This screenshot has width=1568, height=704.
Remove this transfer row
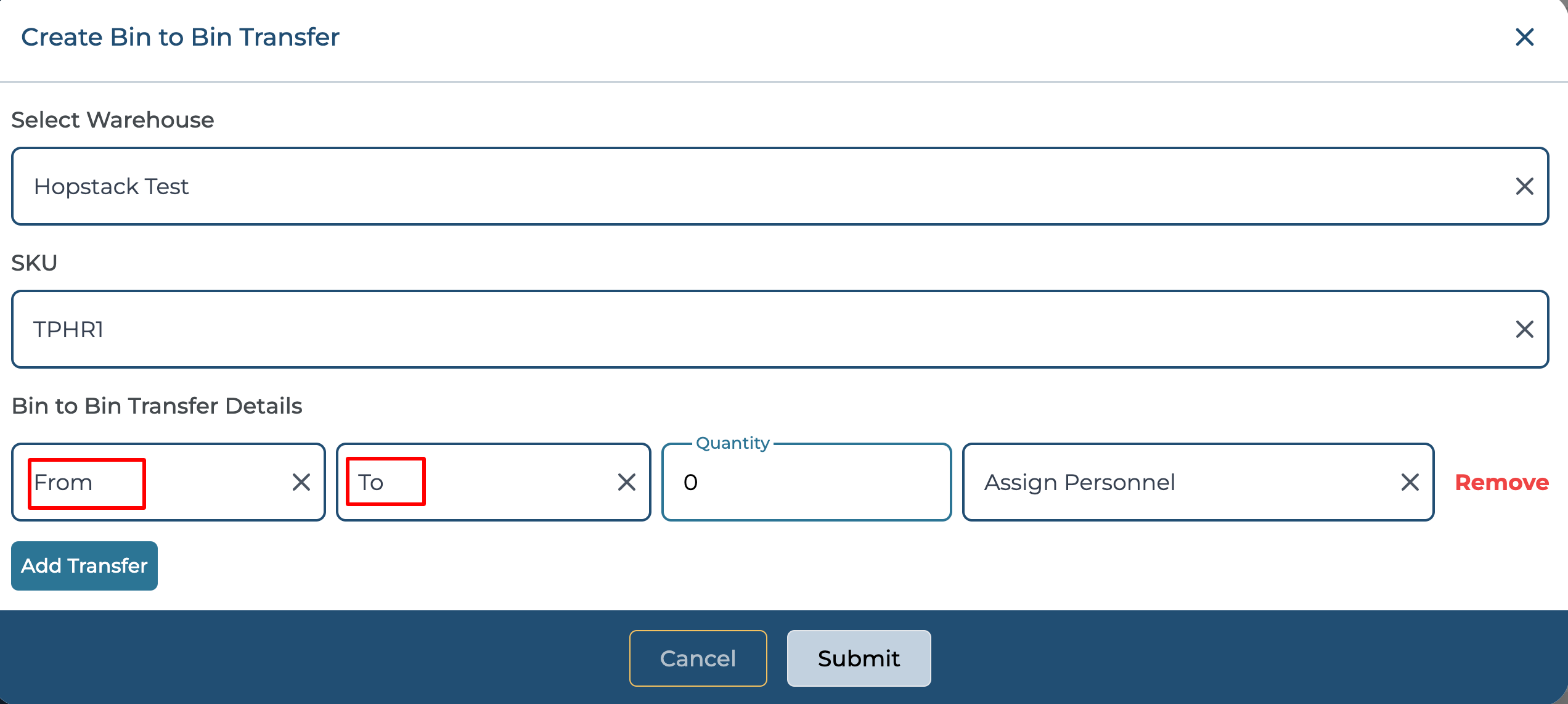tap(1501, 482)
